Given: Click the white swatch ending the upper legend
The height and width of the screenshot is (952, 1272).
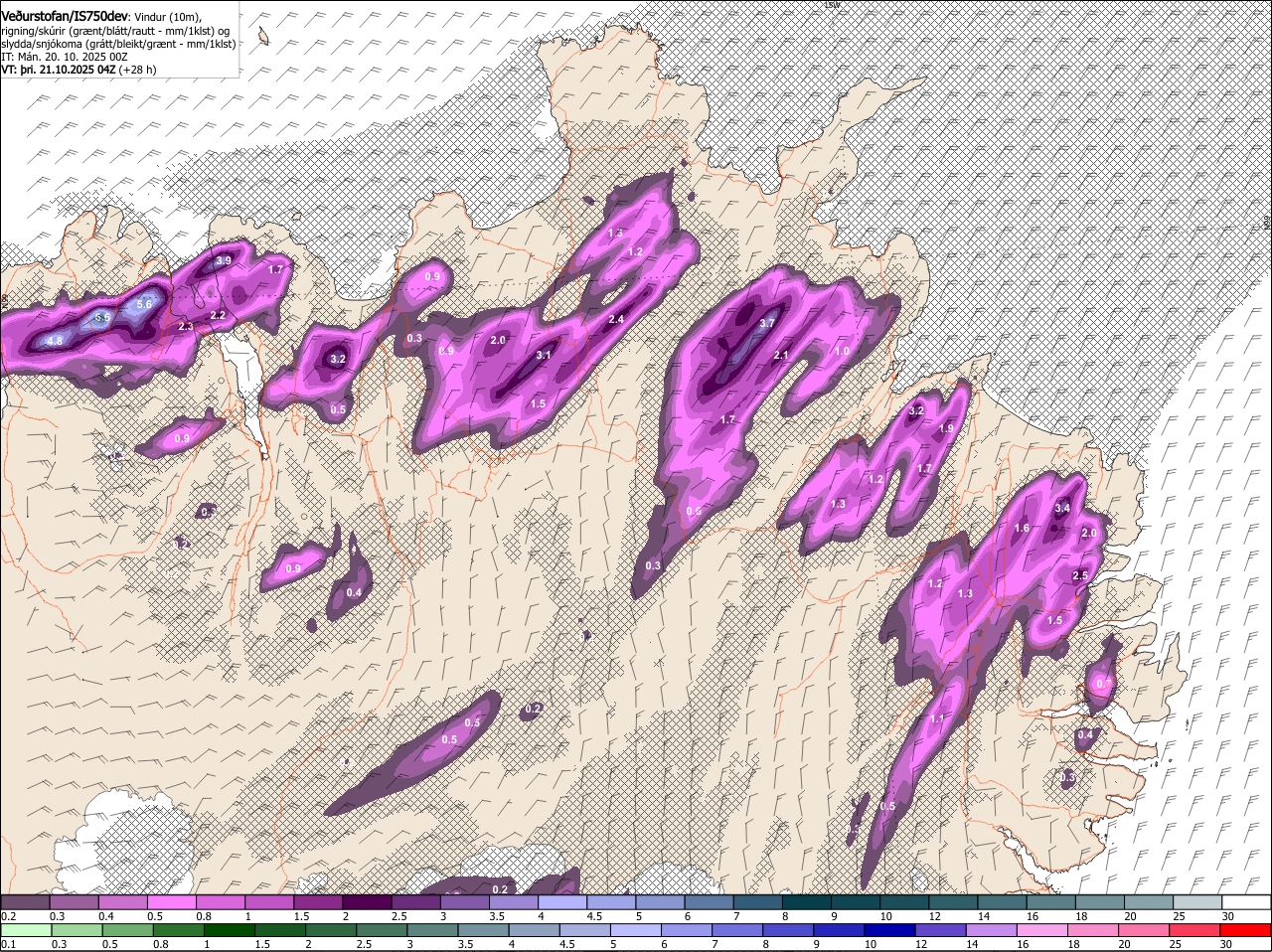Looking at the screenshot, I should (1248, 902).
